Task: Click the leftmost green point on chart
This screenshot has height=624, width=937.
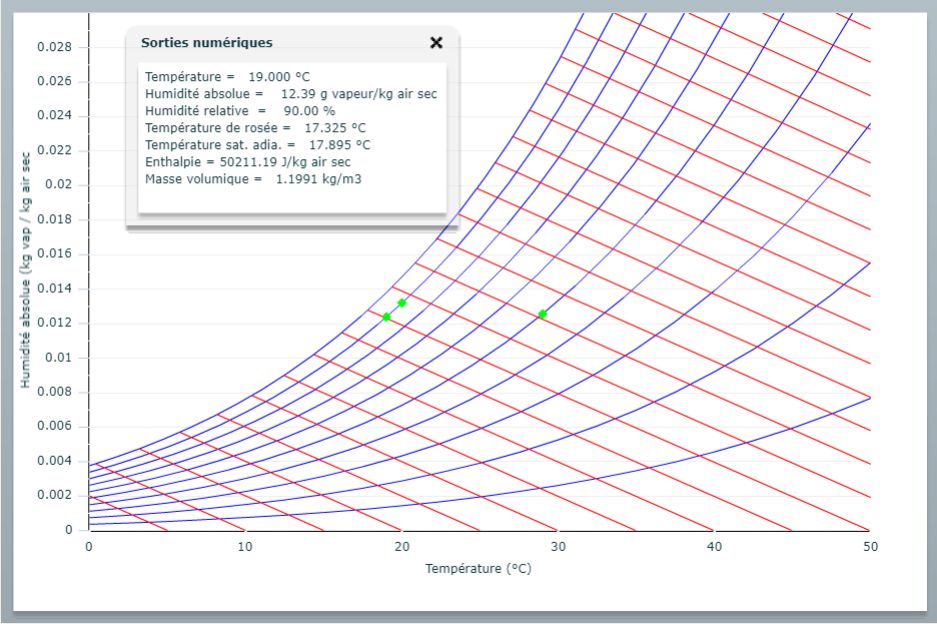Action: (x=386, y=317)
